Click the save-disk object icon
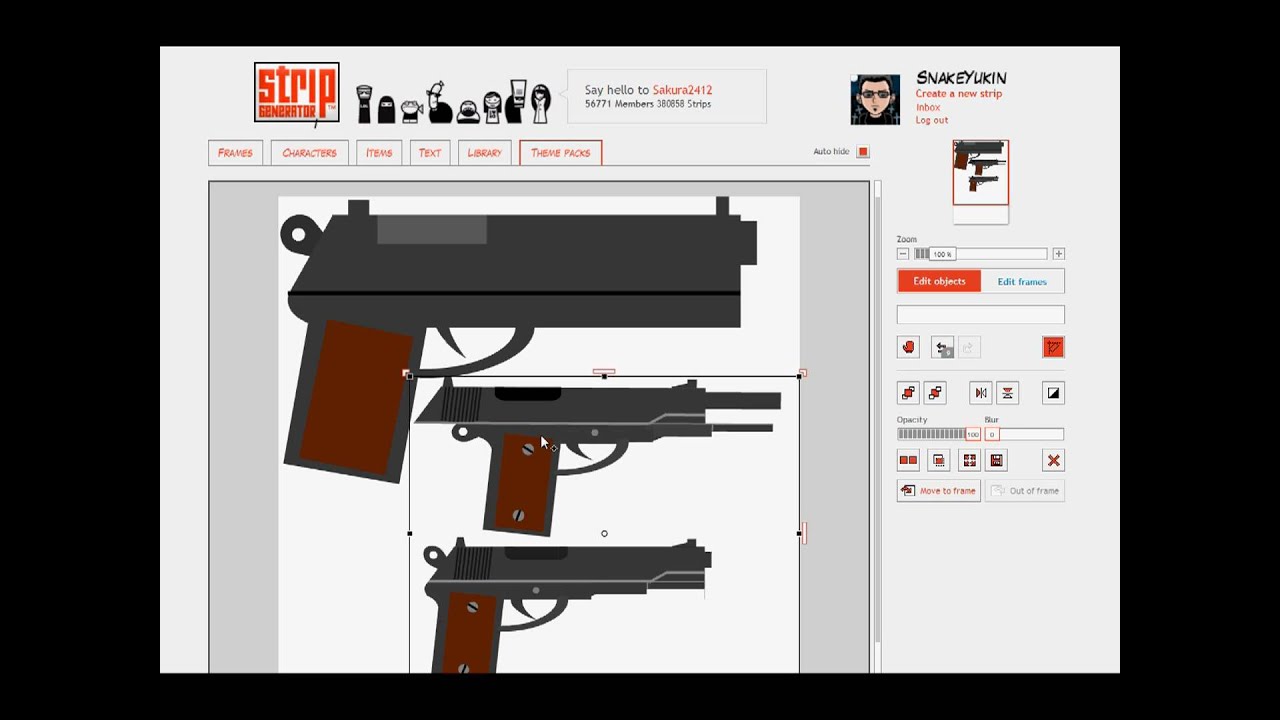1280x720 pixels. [x=996, y=460]
